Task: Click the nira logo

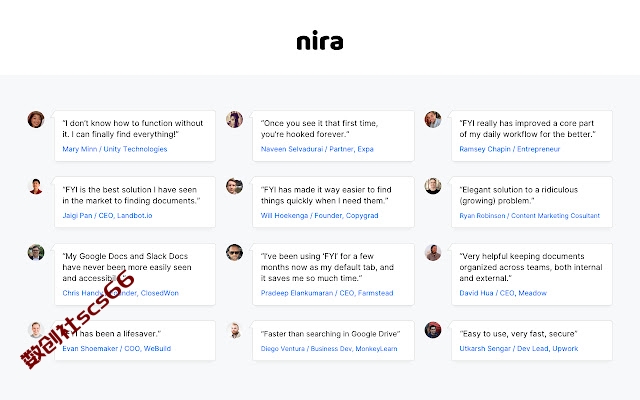Action: [320, 40]
